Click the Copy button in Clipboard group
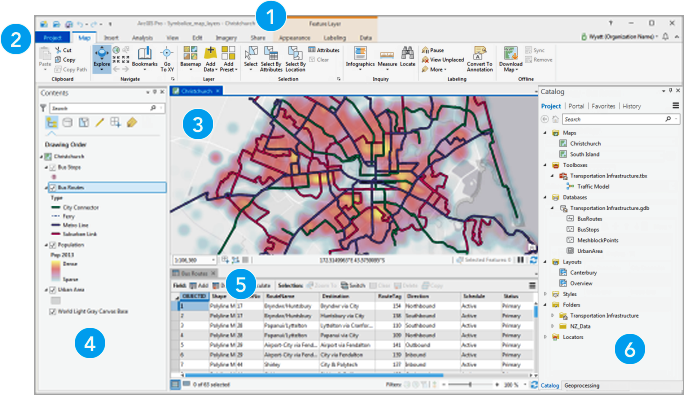 [65, 60]
